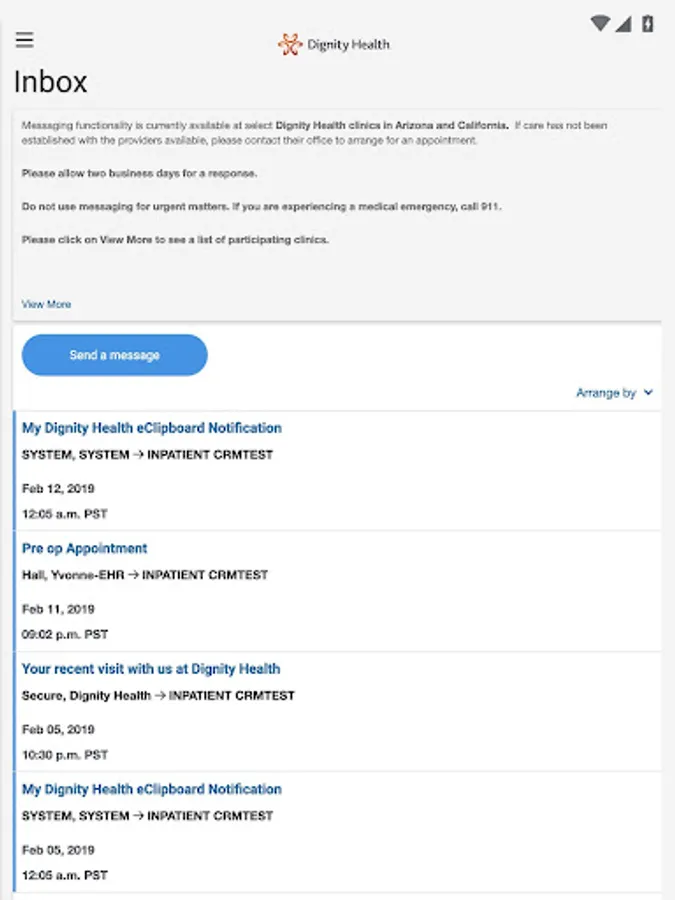Open the hamburger navigation menu
The width and height of the screenshot is (675, 900).
[x=25, y=40]
